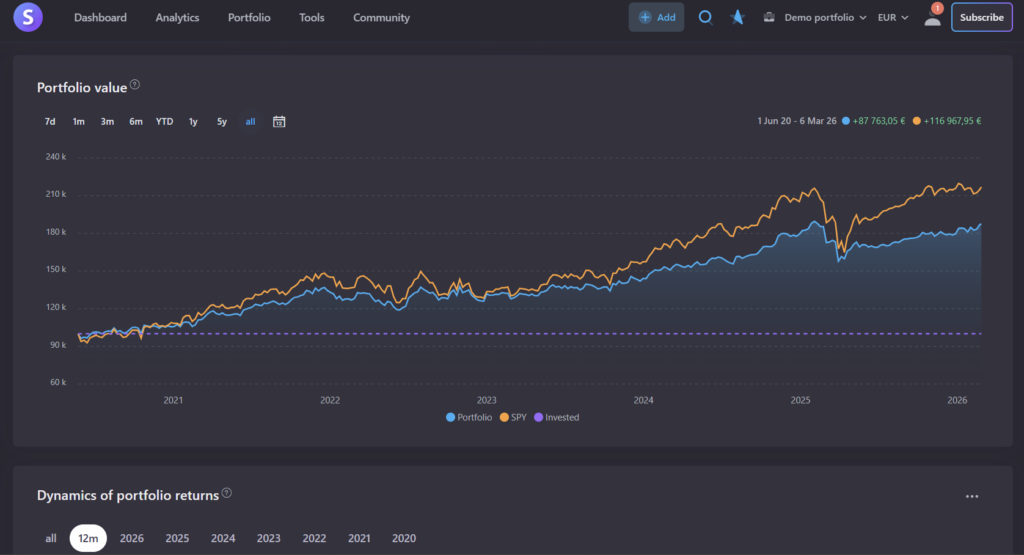Screen dimensions: 1024x555
Task: Toggle the Portfolio series in chart legend
Action: point(469,417)
